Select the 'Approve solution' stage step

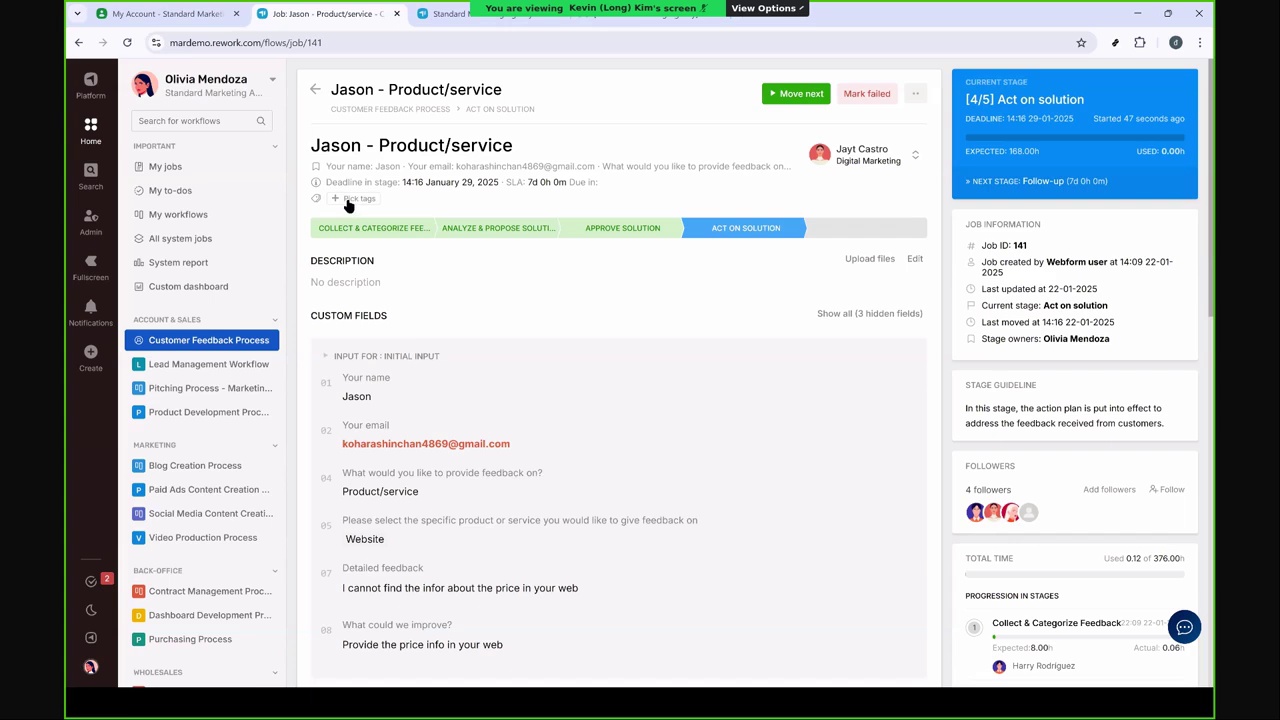coord(622,228)
